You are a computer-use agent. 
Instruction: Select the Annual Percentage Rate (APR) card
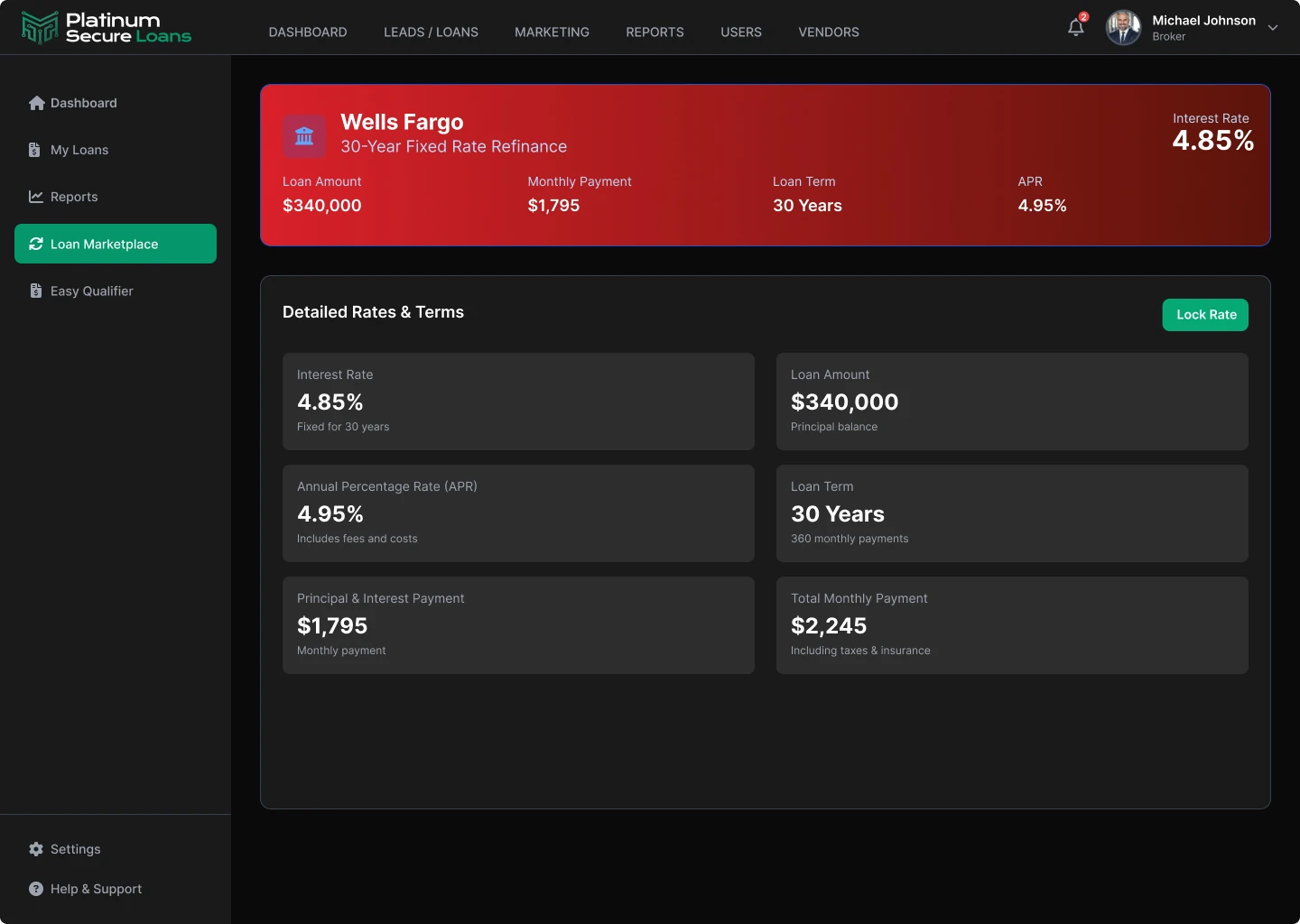point(518,513)
